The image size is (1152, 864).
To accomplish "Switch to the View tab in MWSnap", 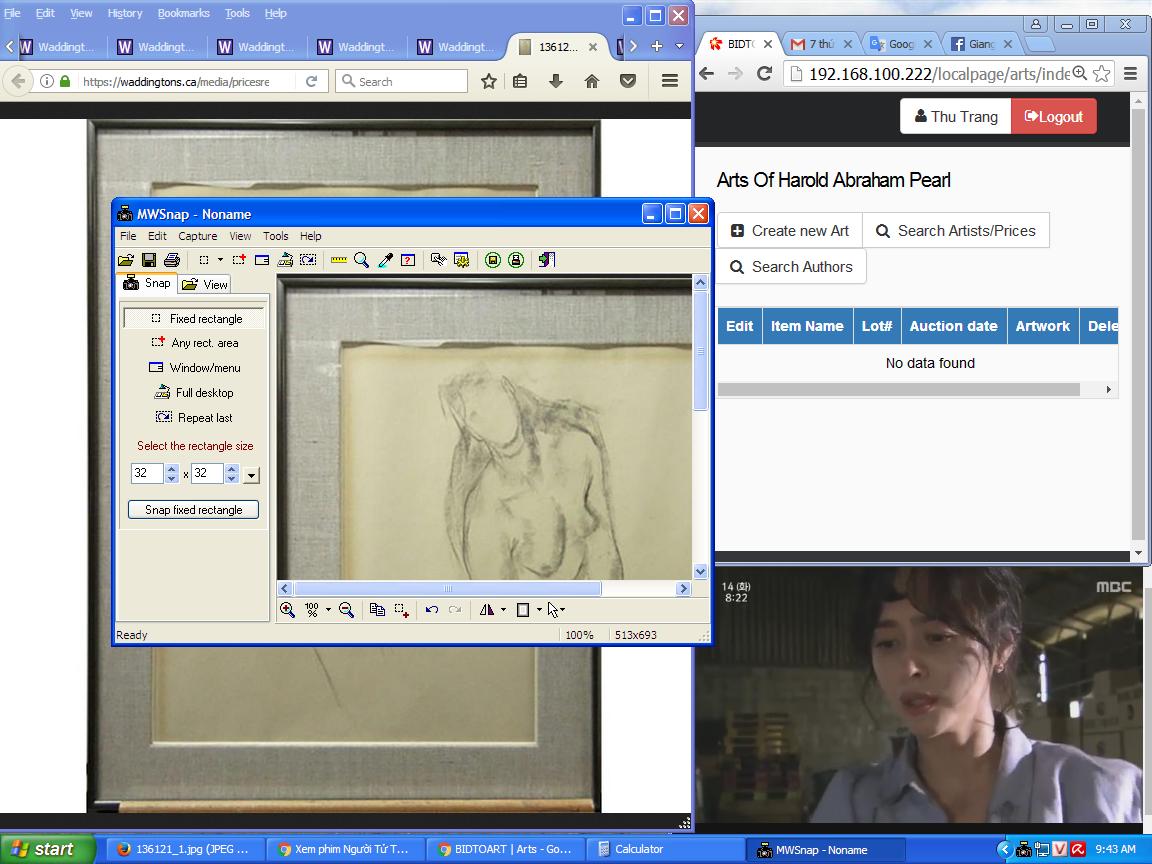I will point(206,284).
